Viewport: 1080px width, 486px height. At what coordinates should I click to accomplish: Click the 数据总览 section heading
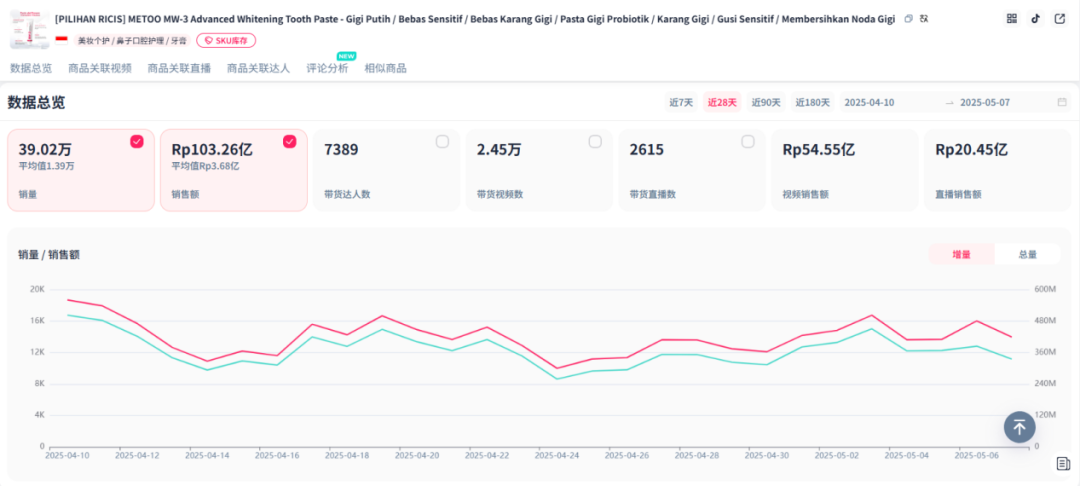click(x=37, y=103)
